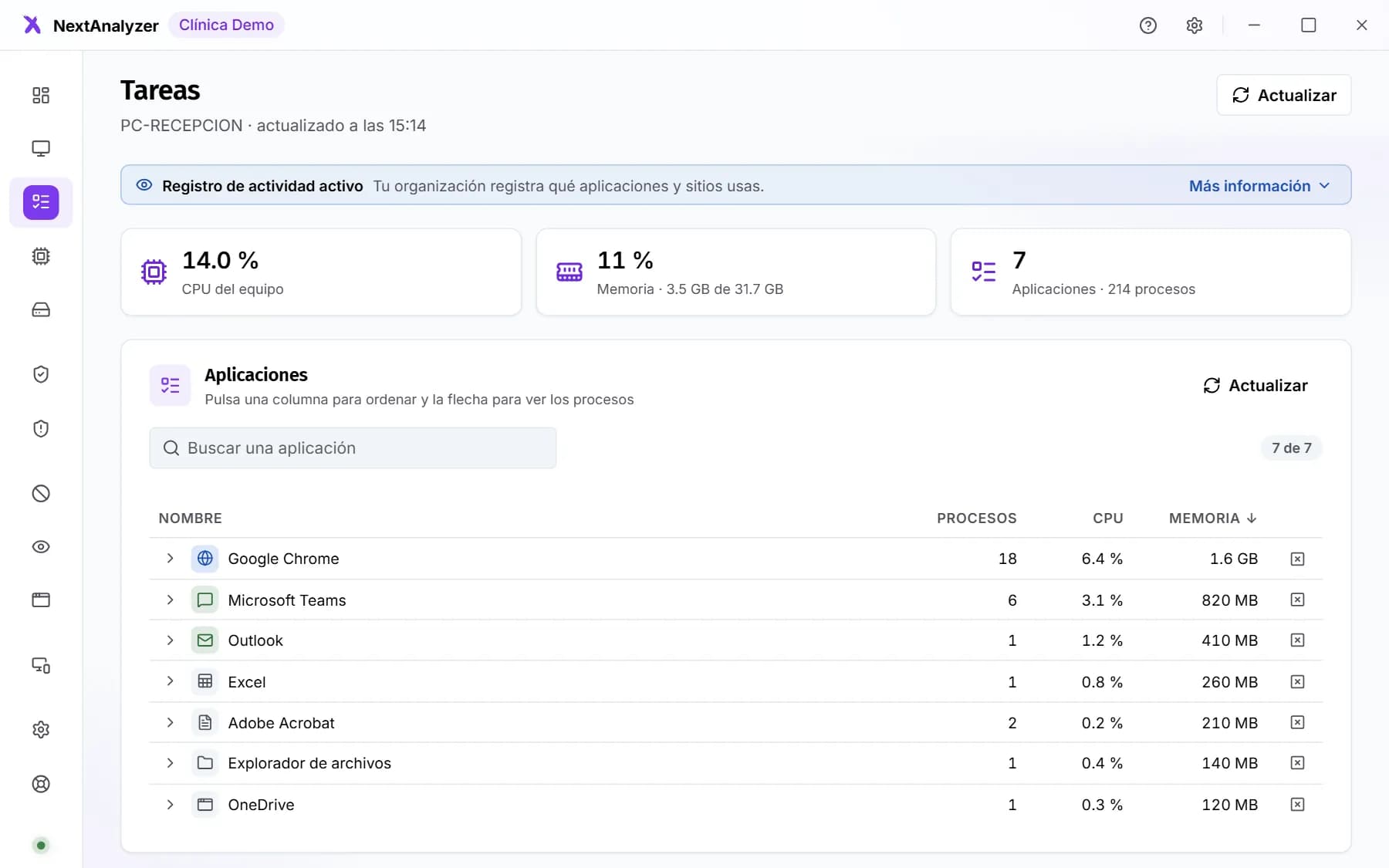Click the NextAnalyzer logo
The image size is (1389, 868).
(x=32, y=25)
